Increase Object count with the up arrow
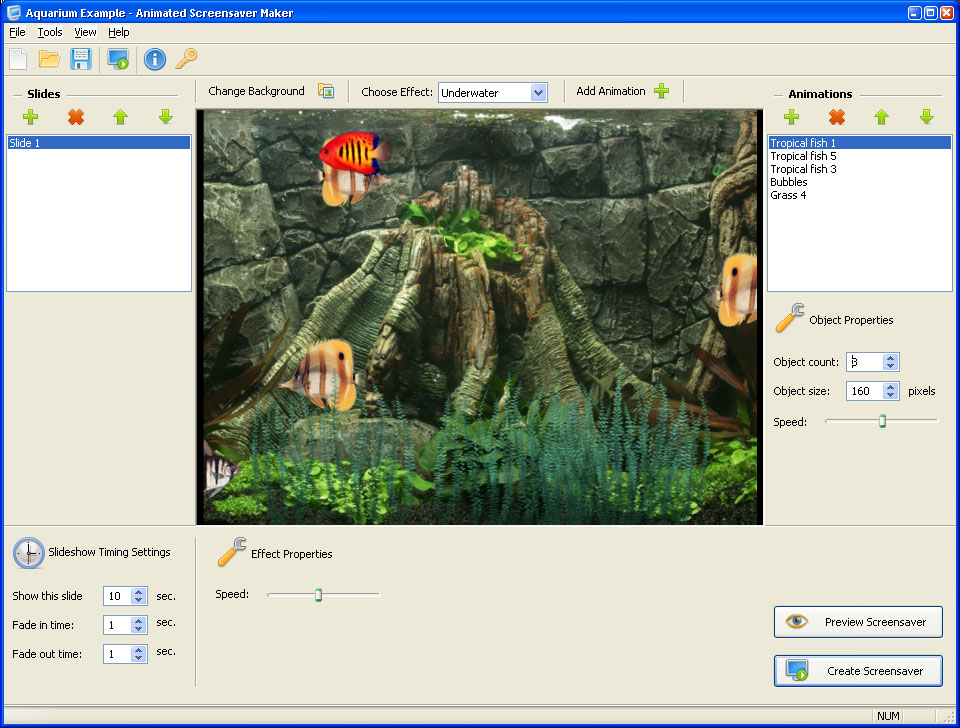This screenshot has width=960, height=728. 891,358
